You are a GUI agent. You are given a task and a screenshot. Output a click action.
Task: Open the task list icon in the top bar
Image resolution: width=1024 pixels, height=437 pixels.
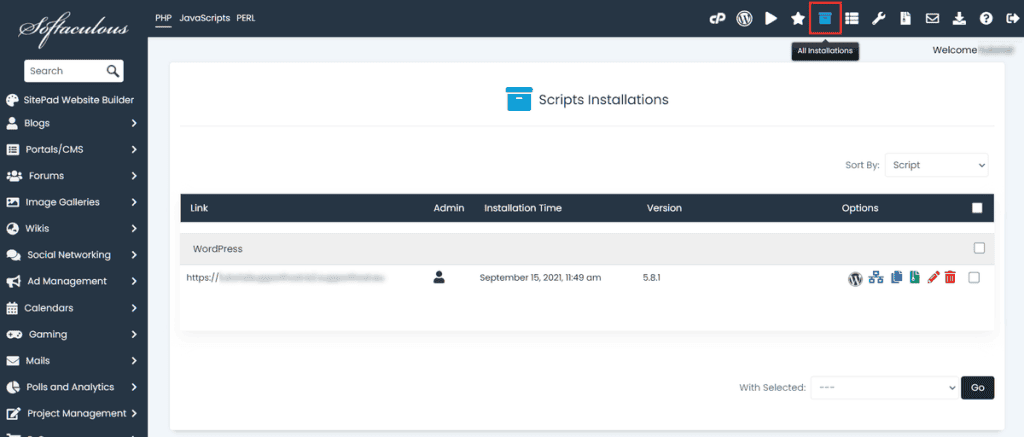[x=852, y=18]
